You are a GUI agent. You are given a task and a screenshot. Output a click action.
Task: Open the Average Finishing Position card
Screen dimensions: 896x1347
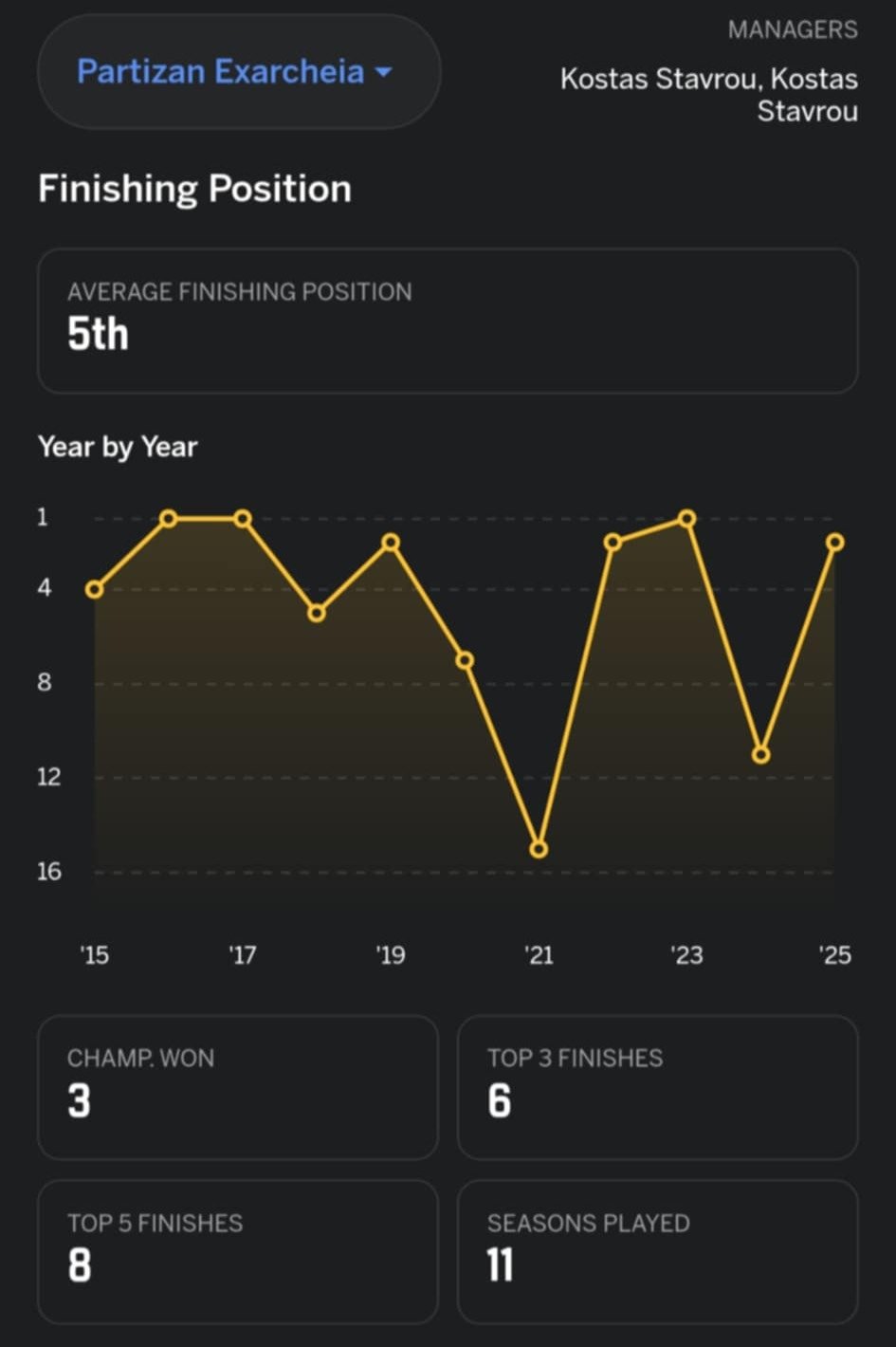click(x=448, y=321)
